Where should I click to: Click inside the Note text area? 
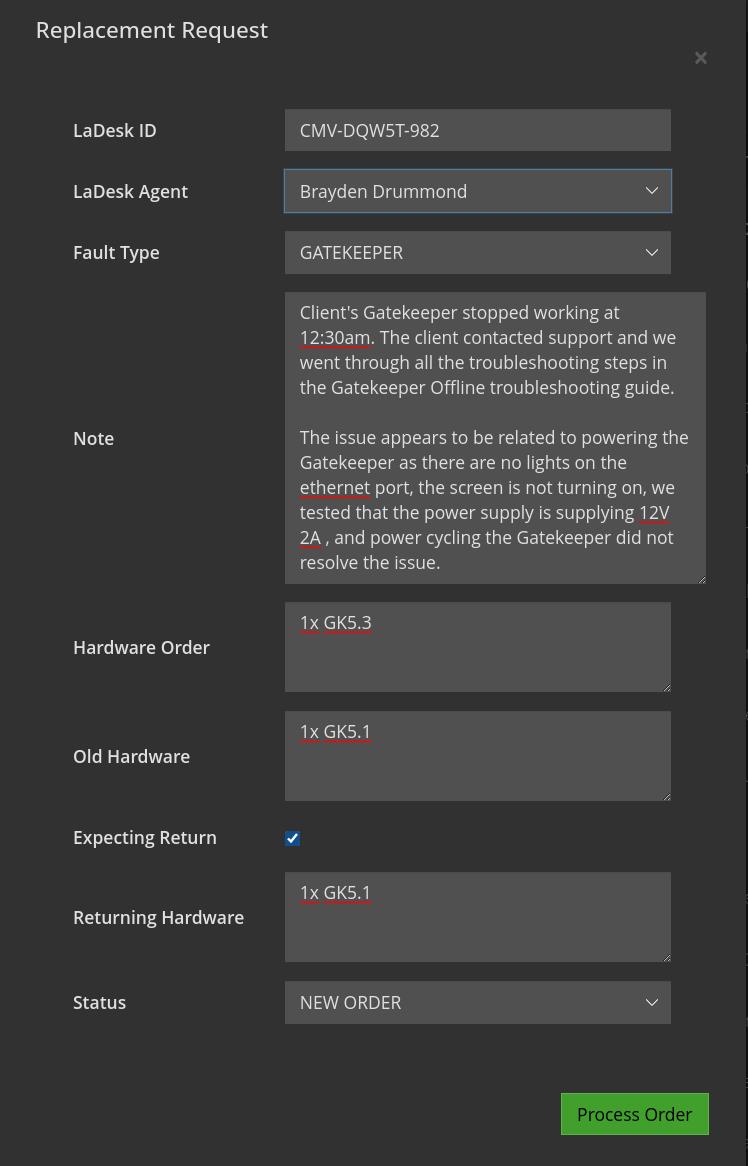pyautogui.click(x=494, y=437)
